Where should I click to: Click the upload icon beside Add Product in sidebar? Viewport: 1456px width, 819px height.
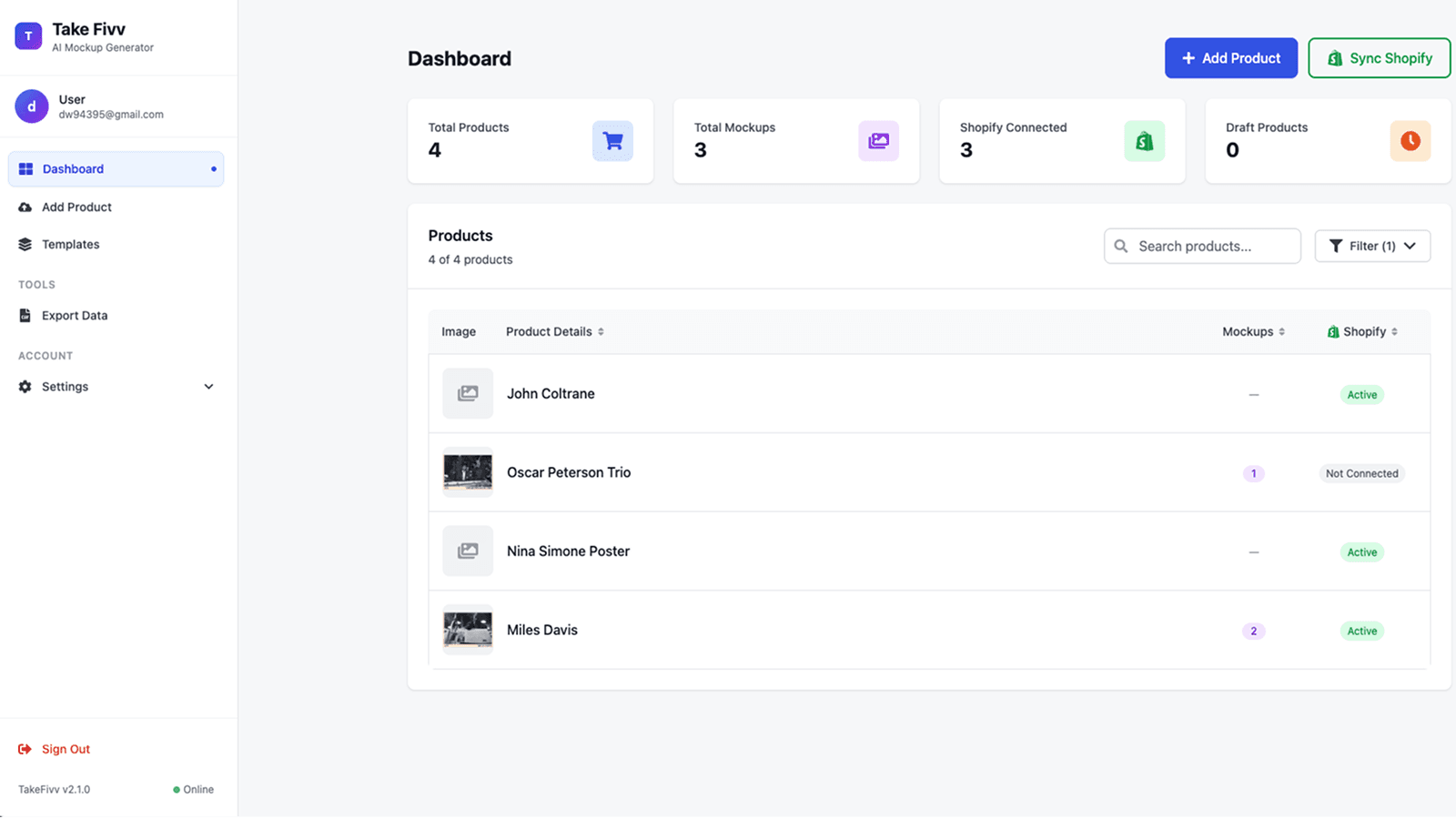pos(25,207)
